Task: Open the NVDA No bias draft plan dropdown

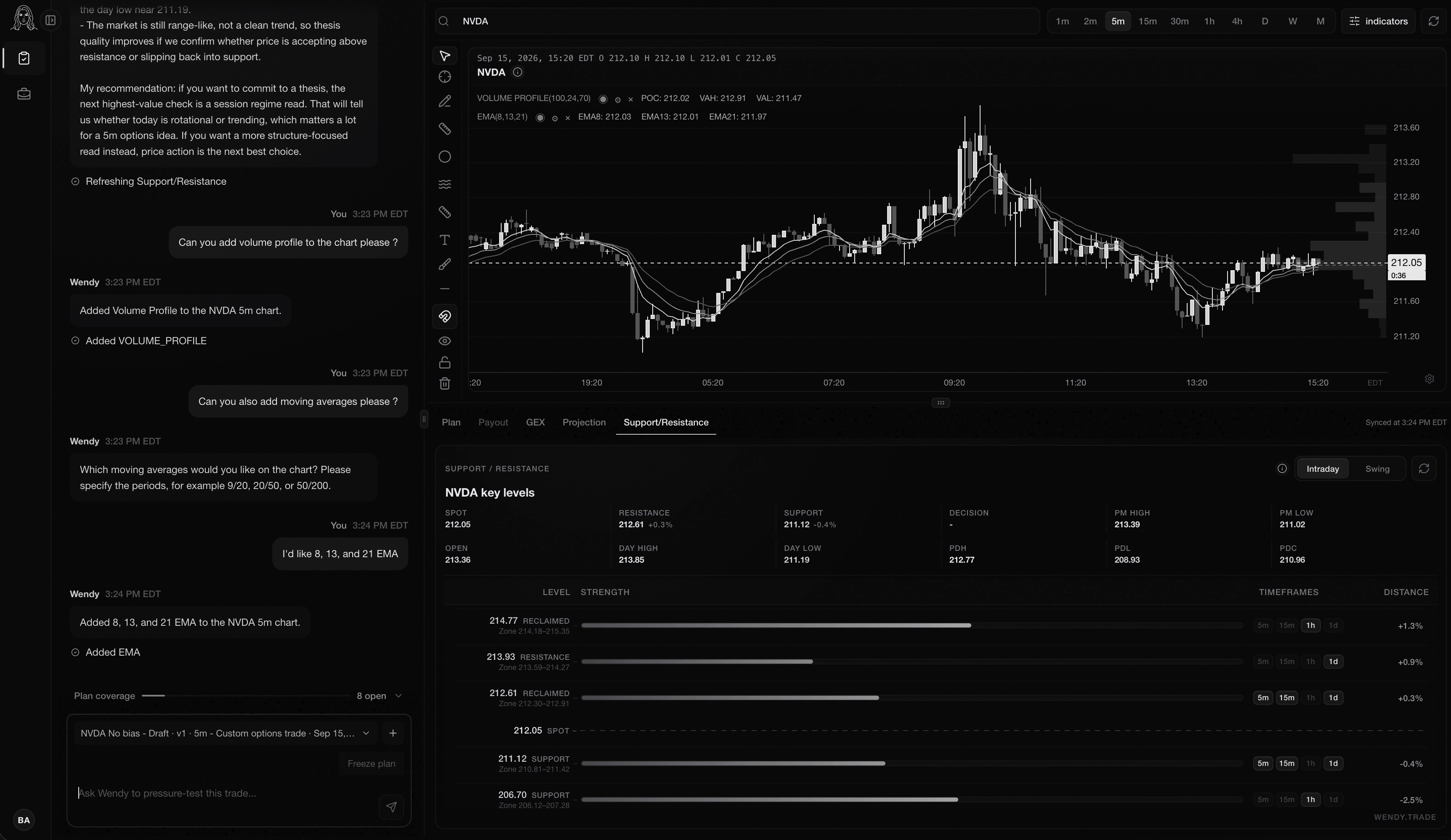Action: tap(225, 733)
